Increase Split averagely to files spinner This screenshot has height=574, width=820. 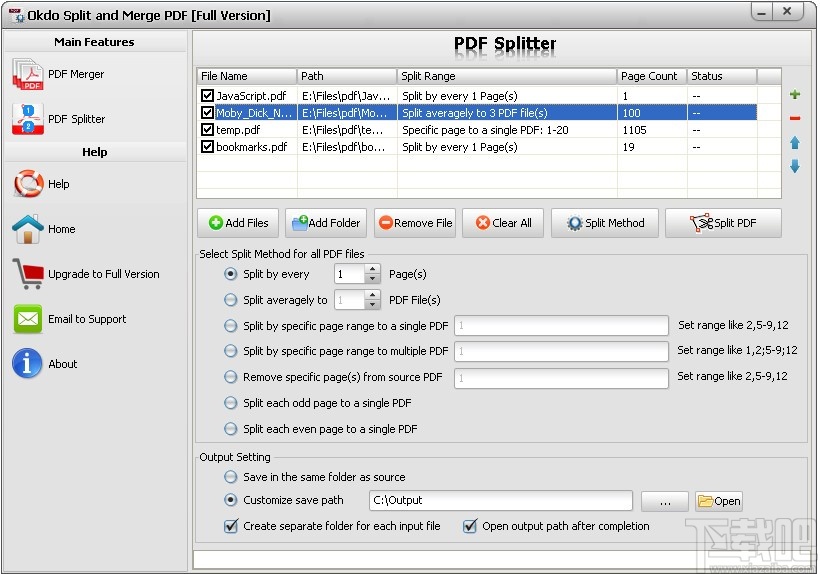pos(372,295)
